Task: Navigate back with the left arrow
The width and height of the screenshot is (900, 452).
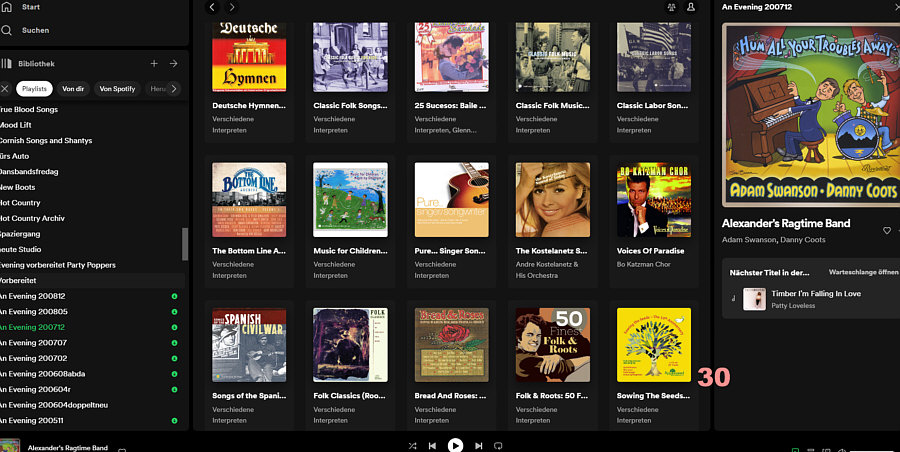Action: point(212,7)
